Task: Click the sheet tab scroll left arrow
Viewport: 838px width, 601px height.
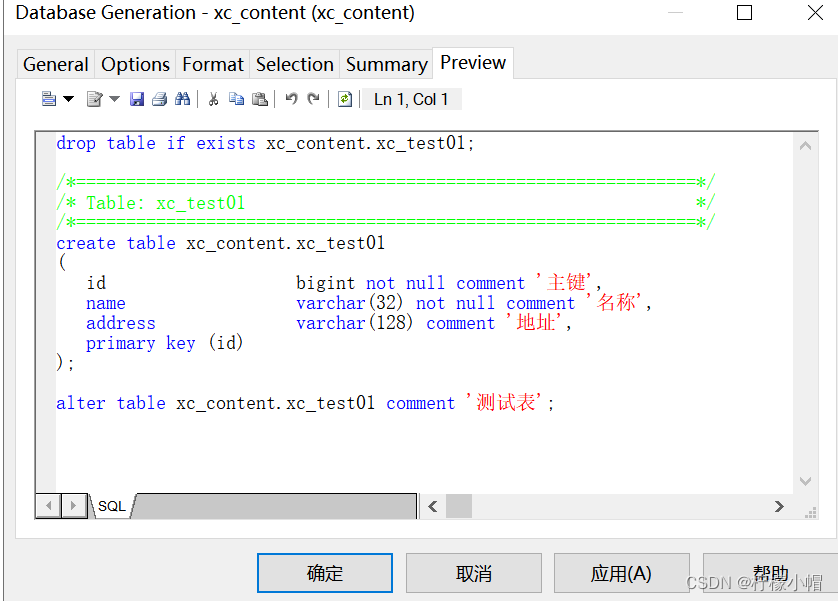Action: (x=49, y=505)
